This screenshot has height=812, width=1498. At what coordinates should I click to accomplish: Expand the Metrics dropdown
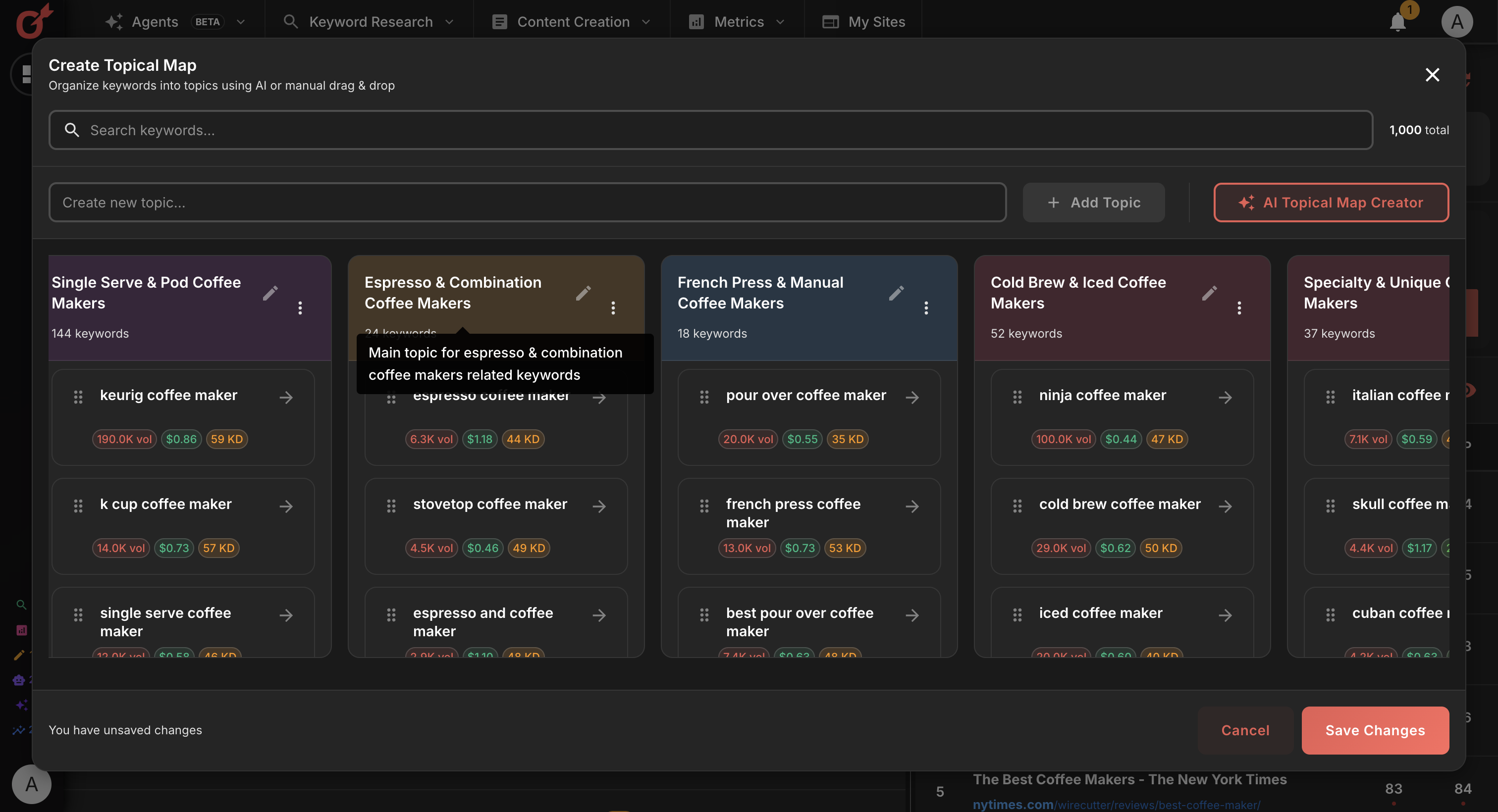(x=781, y=21)
